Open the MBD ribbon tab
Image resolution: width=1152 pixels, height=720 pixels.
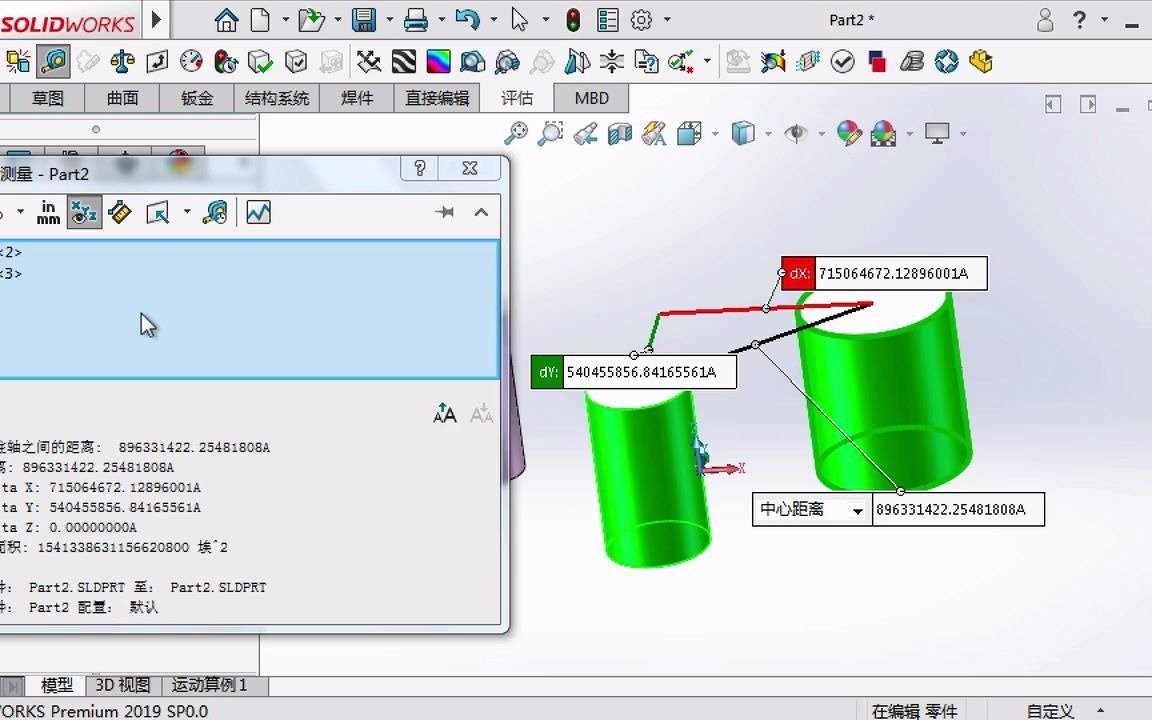(590, 98)
